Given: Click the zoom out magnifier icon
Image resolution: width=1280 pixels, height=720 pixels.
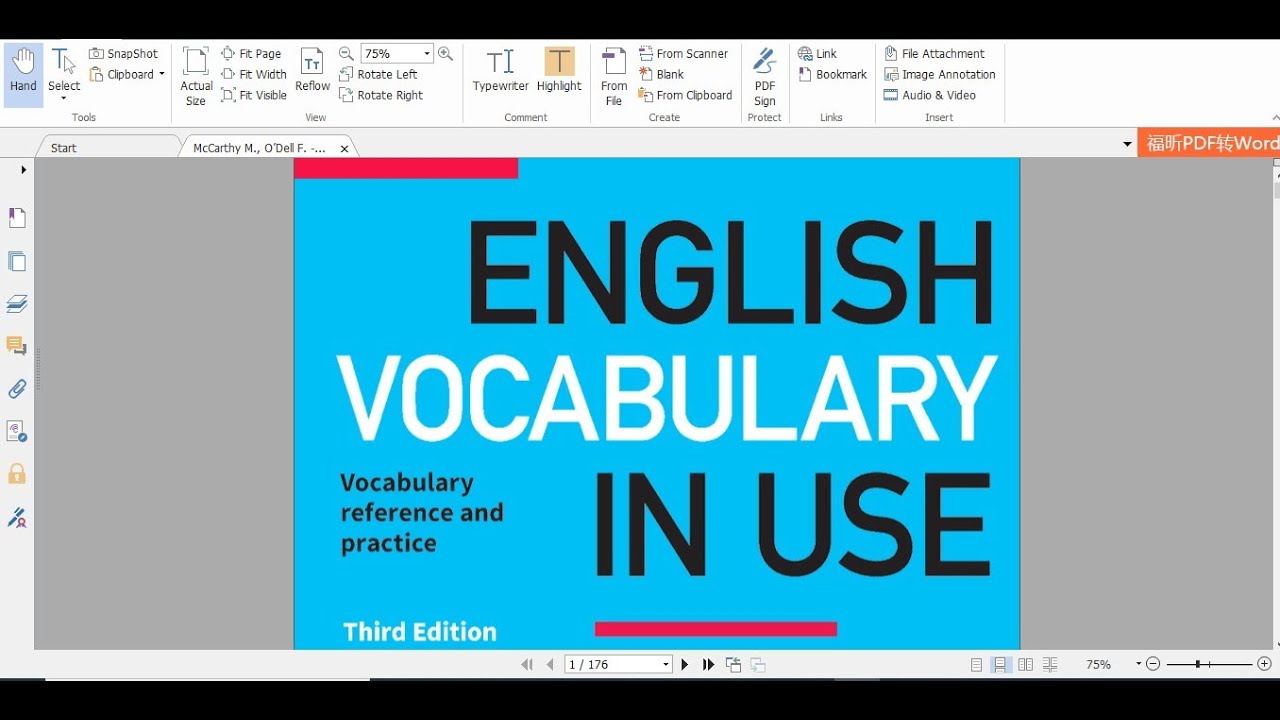Looking at the screenshot, I should coord(346,54).
